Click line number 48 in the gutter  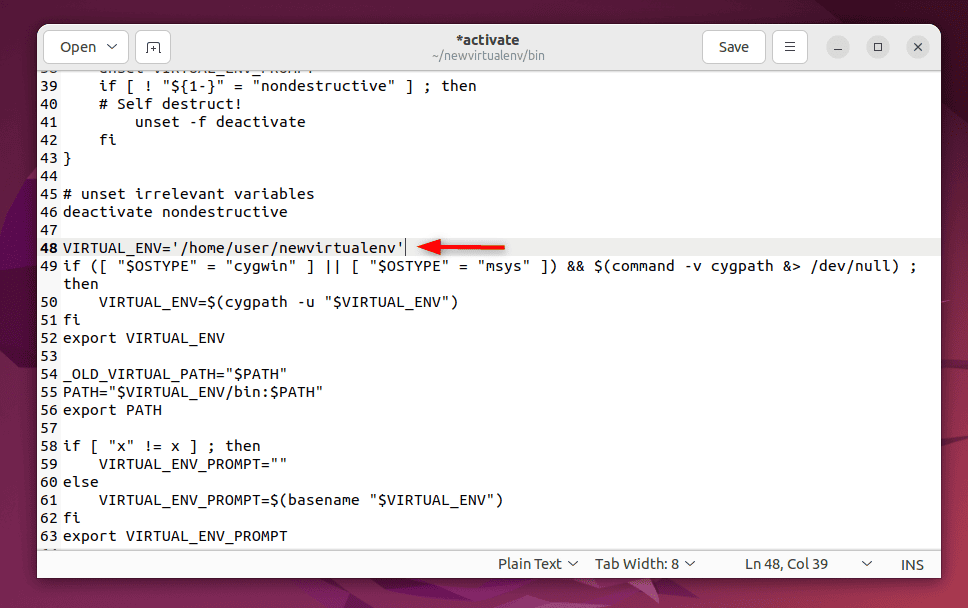point(49,248)
